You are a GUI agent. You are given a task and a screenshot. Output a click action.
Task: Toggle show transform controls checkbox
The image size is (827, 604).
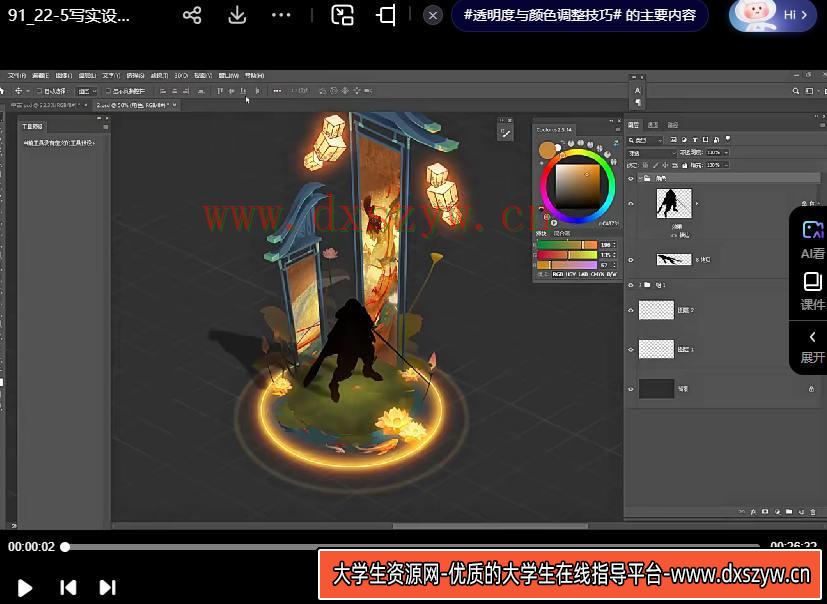tap(108, 91)
